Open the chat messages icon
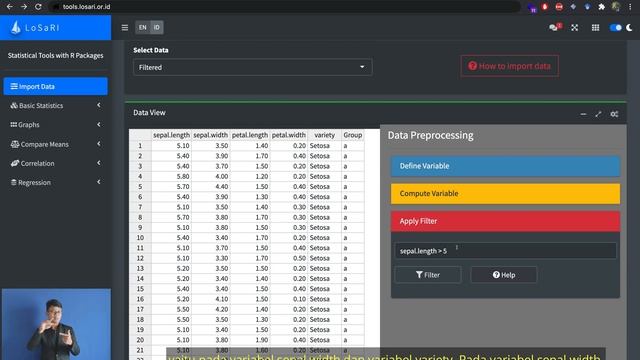 (554, 27)
